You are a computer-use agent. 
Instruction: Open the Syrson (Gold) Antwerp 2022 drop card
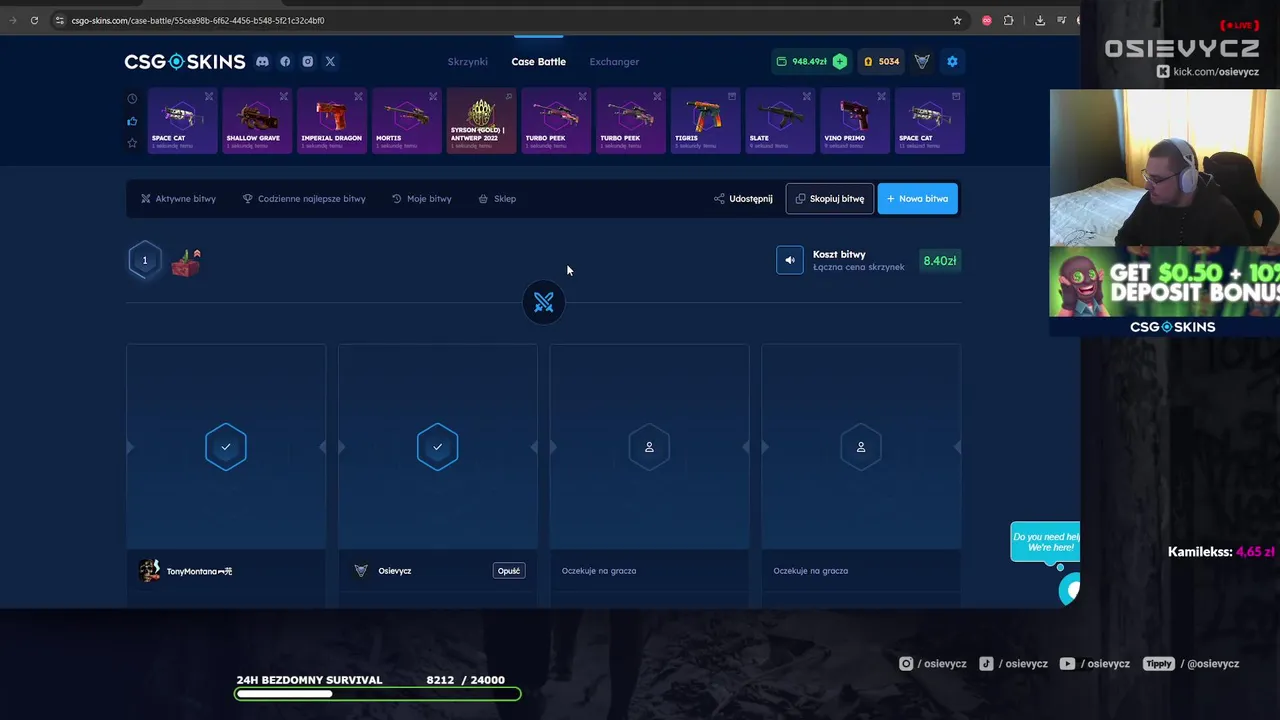[481, 121]
